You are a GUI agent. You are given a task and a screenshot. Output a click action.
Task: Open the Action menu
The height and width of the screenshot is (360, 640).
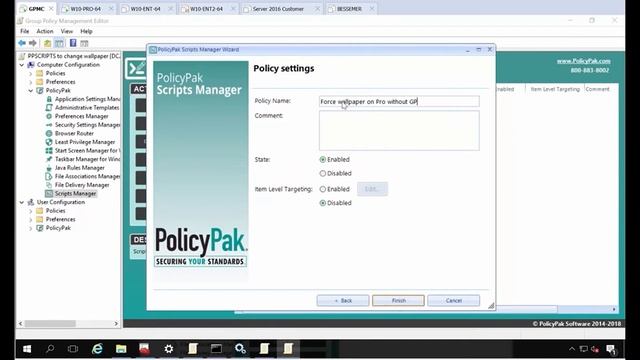[x=45, y=31]
